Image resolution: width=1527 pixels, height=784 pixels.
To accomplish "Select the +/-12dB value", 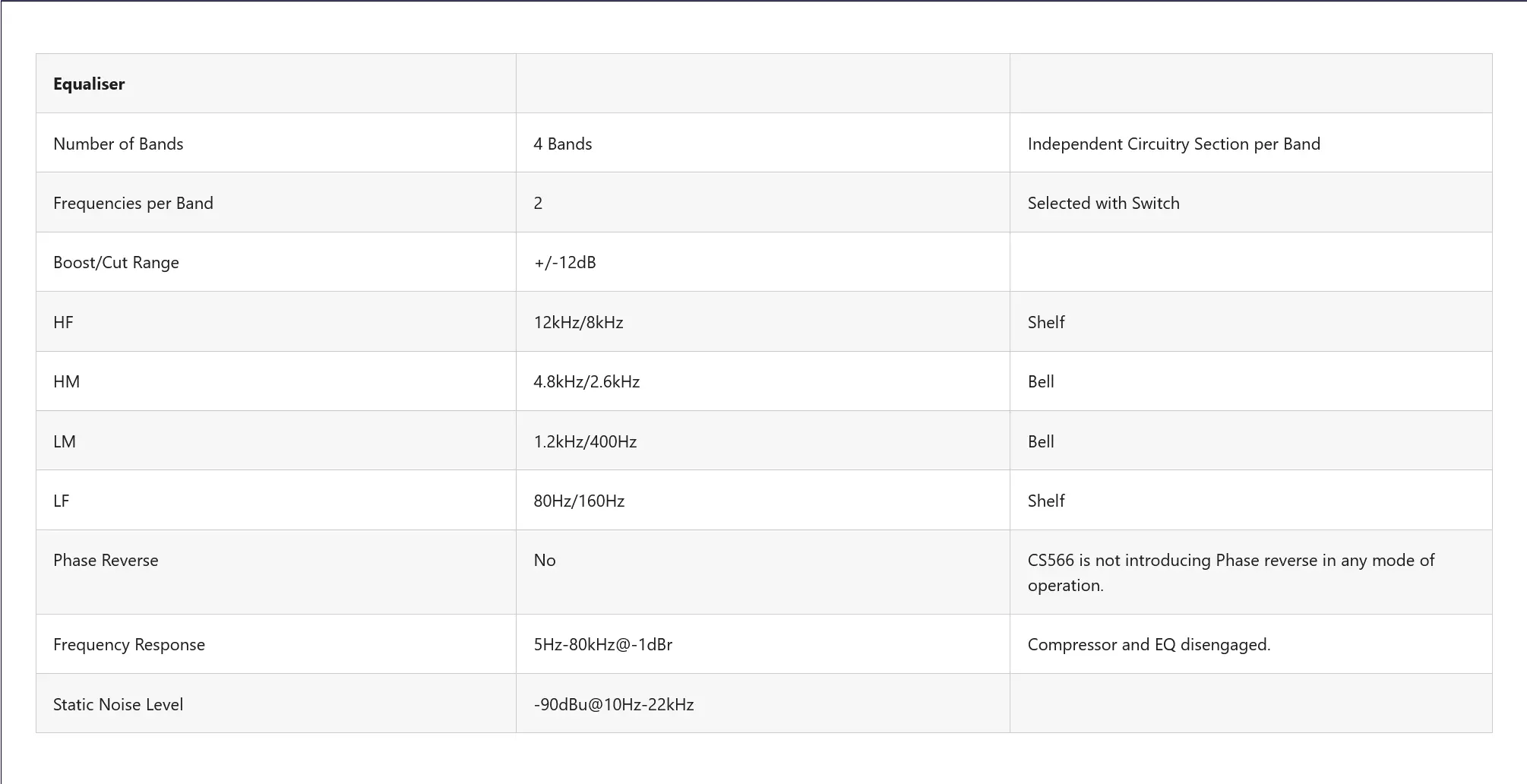I will point(565,263).
